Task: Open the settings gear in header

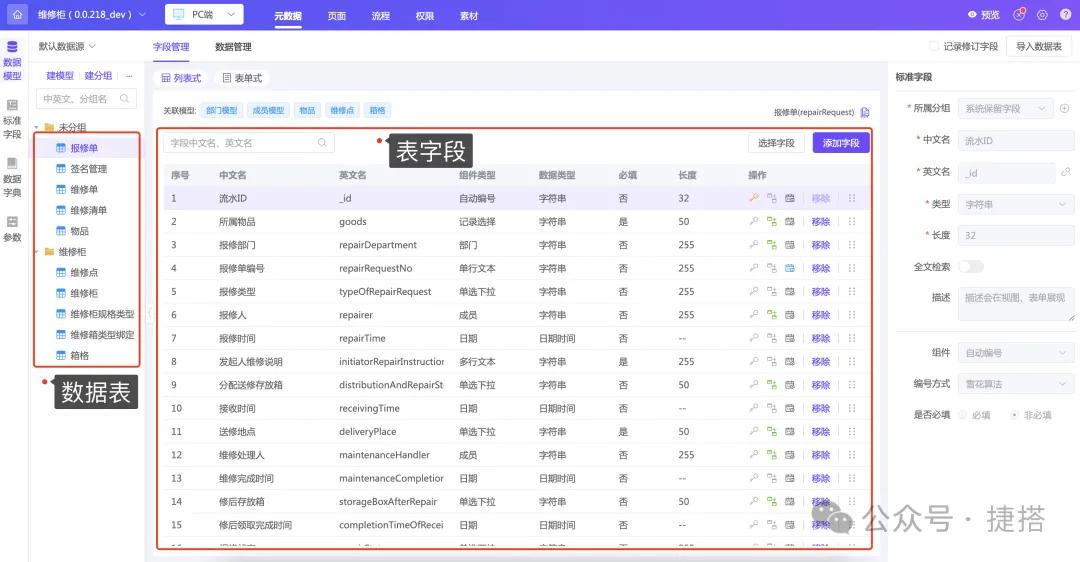Action: [x=1042, y=15]
